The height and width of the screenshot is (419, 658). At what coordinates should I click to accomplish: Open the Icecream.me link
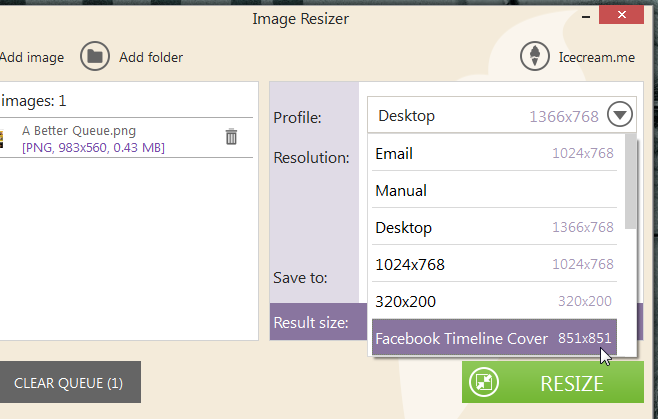[596, 58]
